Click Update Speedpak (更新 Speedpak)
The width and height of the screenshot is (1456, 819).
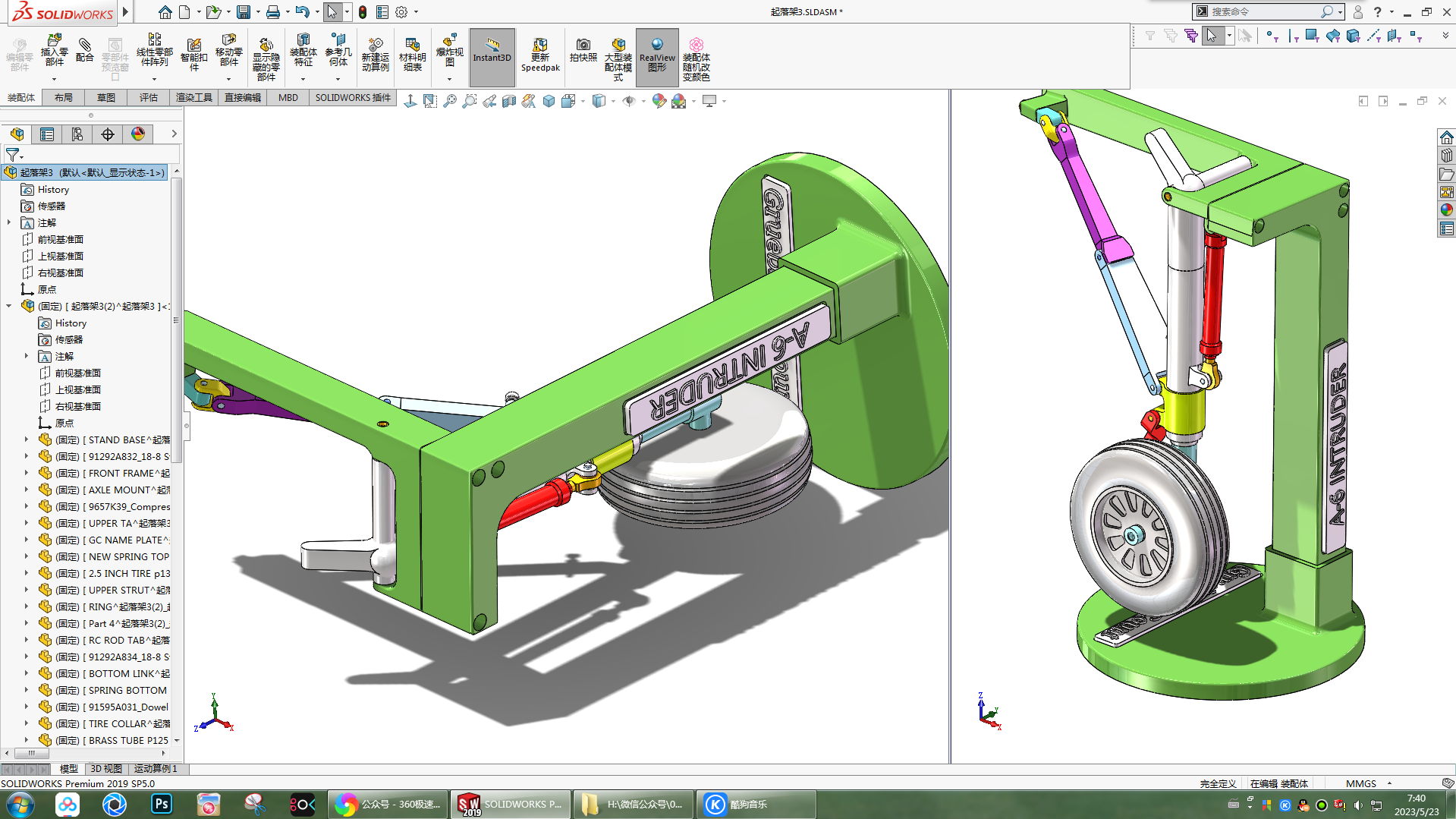tap(540, 55)
